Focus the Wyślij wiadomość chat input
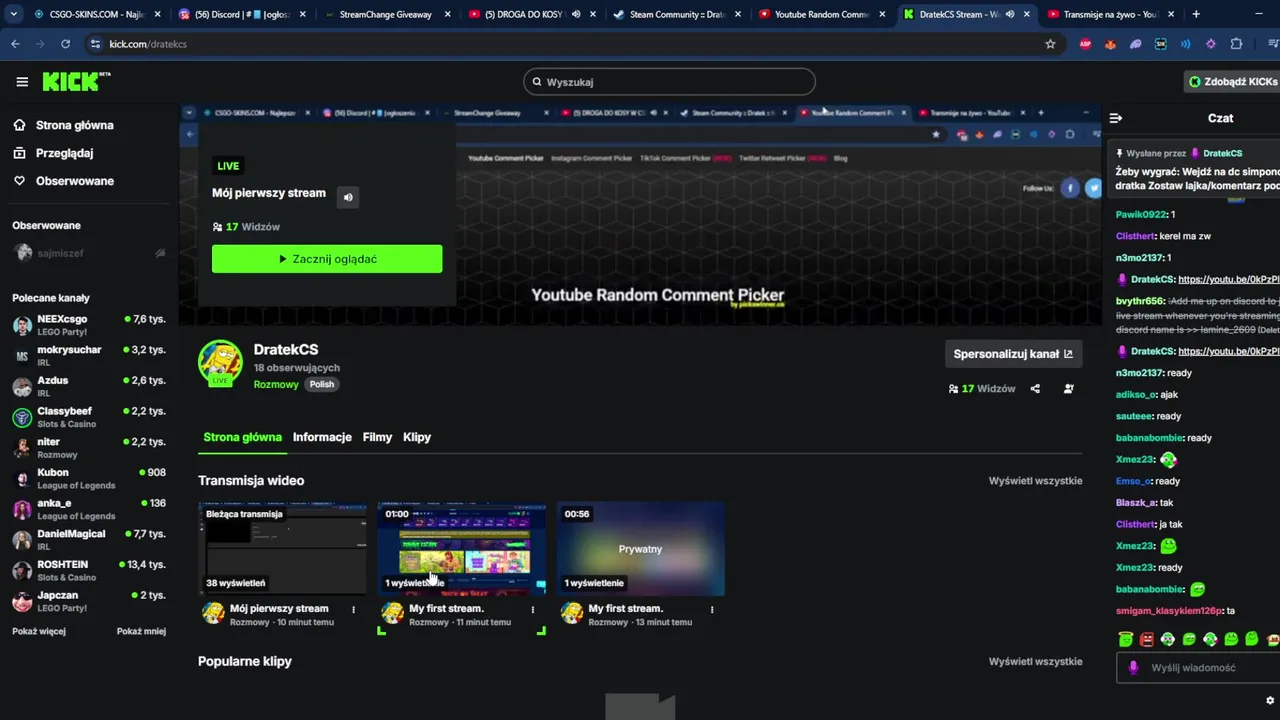Image resolution: width=1280 pixels, height=720 pixels. [1200, 668]
